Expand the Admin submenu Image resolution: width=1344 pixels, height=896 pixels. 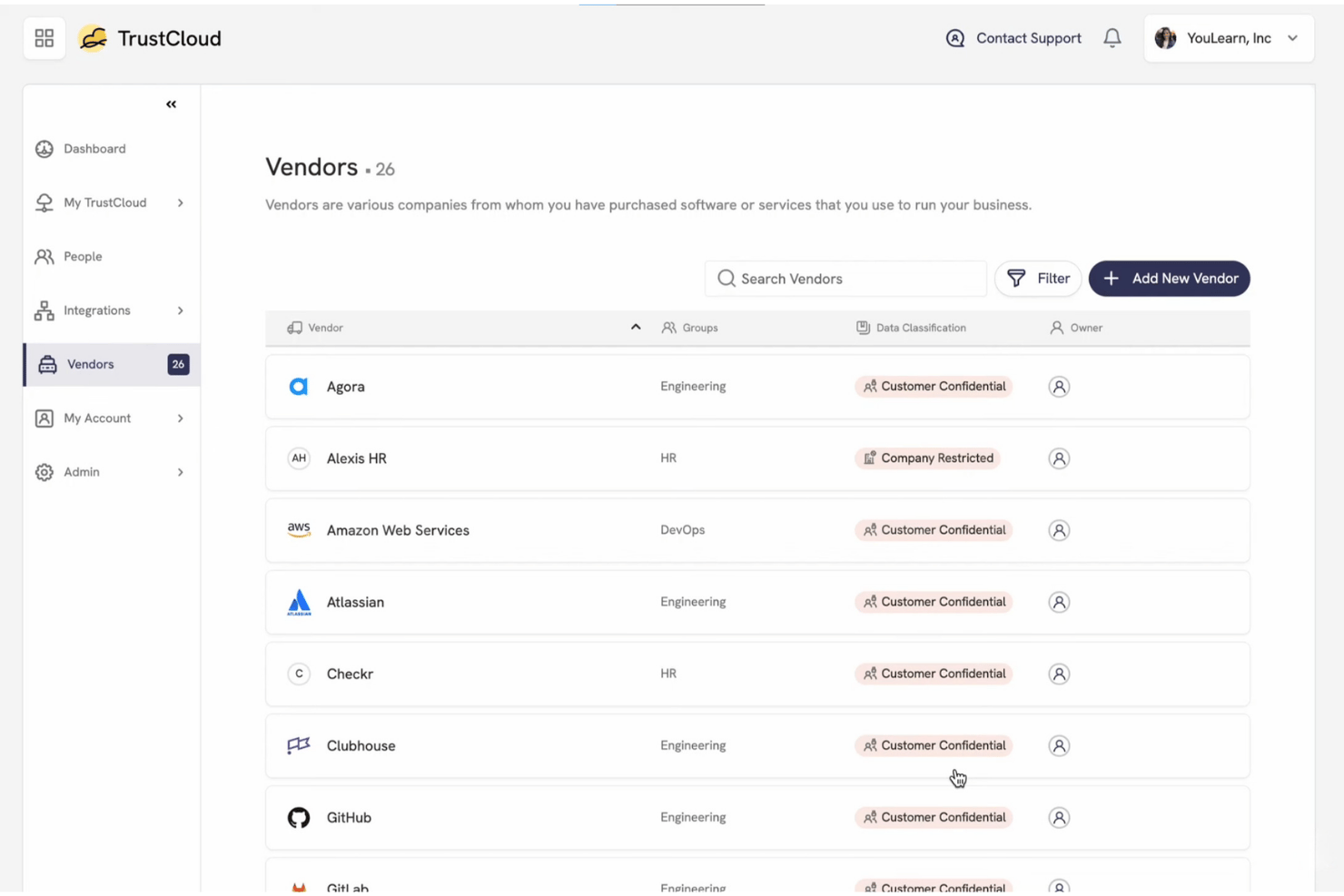point(180,472)
